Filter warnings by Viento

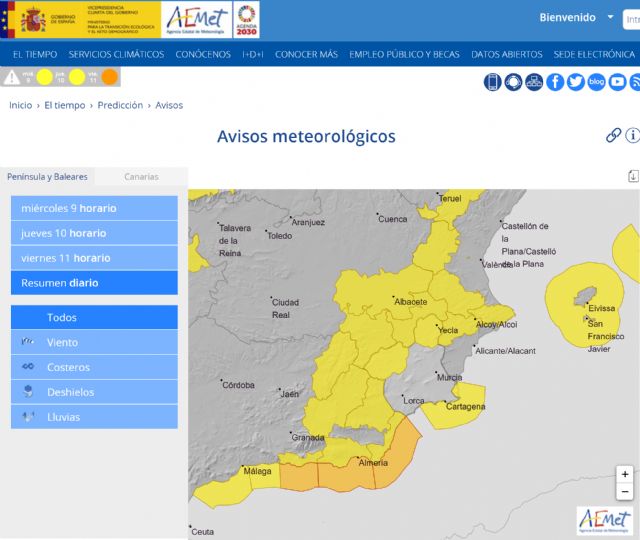(x=94, y=342)
